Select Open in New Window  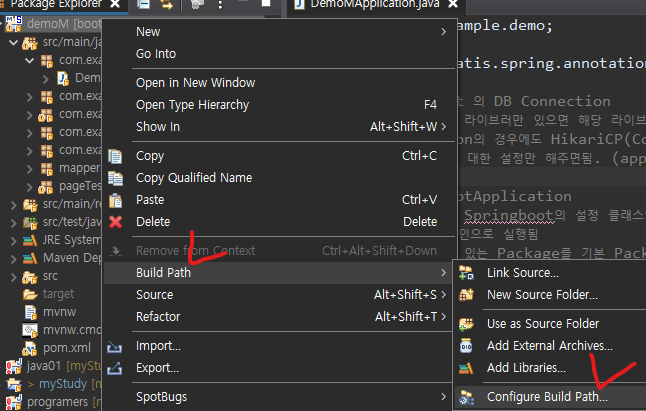(279, 83)
